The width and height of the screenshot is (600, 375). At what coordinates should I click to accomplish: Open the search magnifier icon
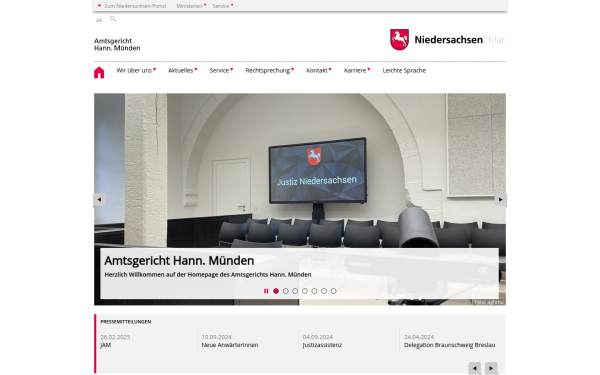[x=113, y=19]
